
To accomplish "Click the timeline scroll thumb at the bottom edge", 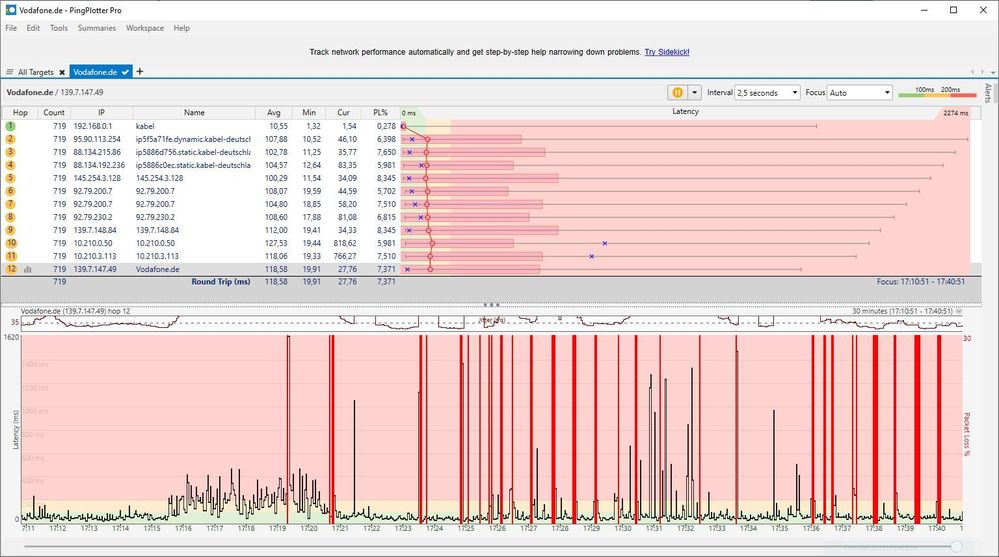I will click(x=956, y=546).
